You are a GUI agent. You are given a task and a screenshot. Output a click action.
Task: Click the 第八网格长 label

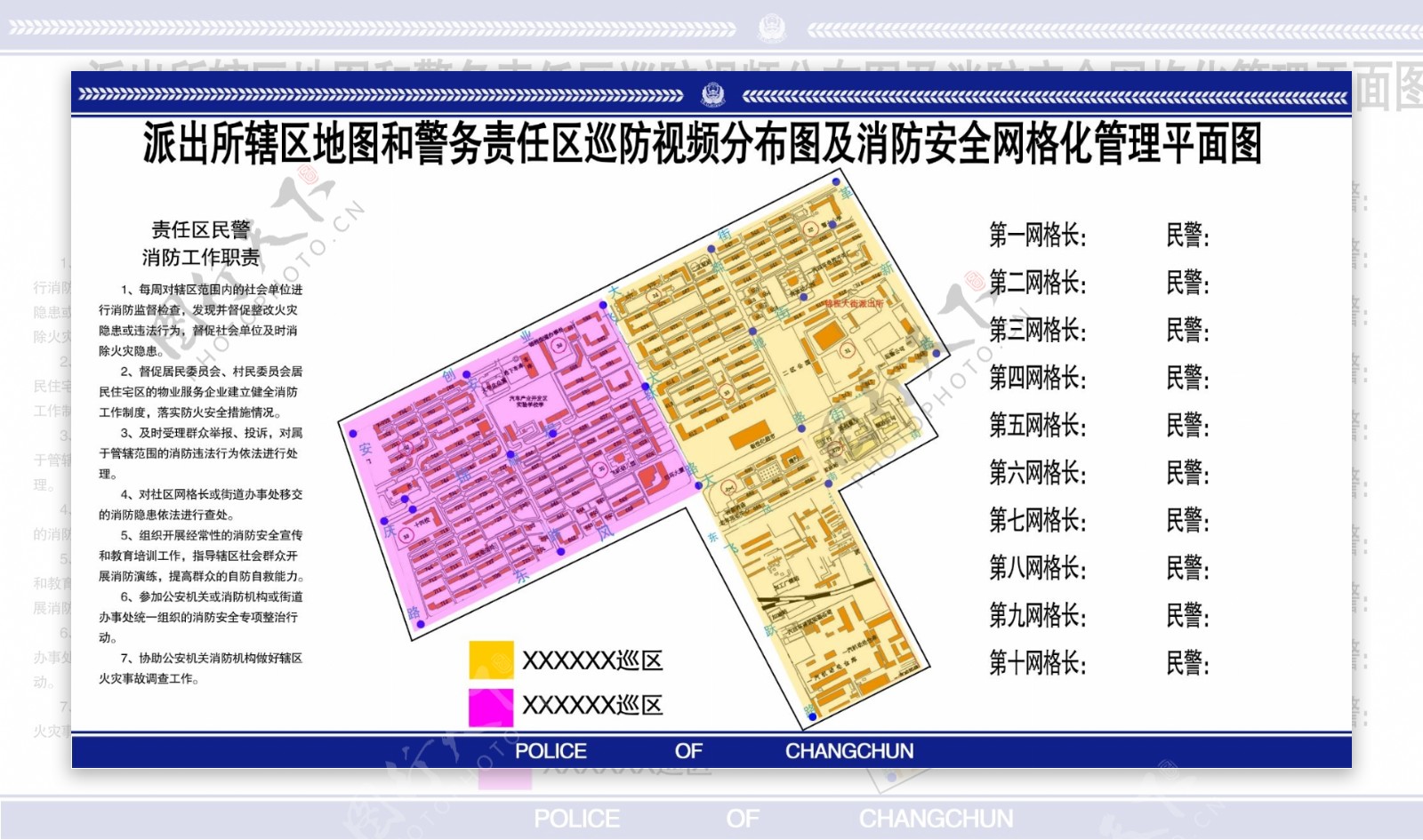[x=1038, y=568]
